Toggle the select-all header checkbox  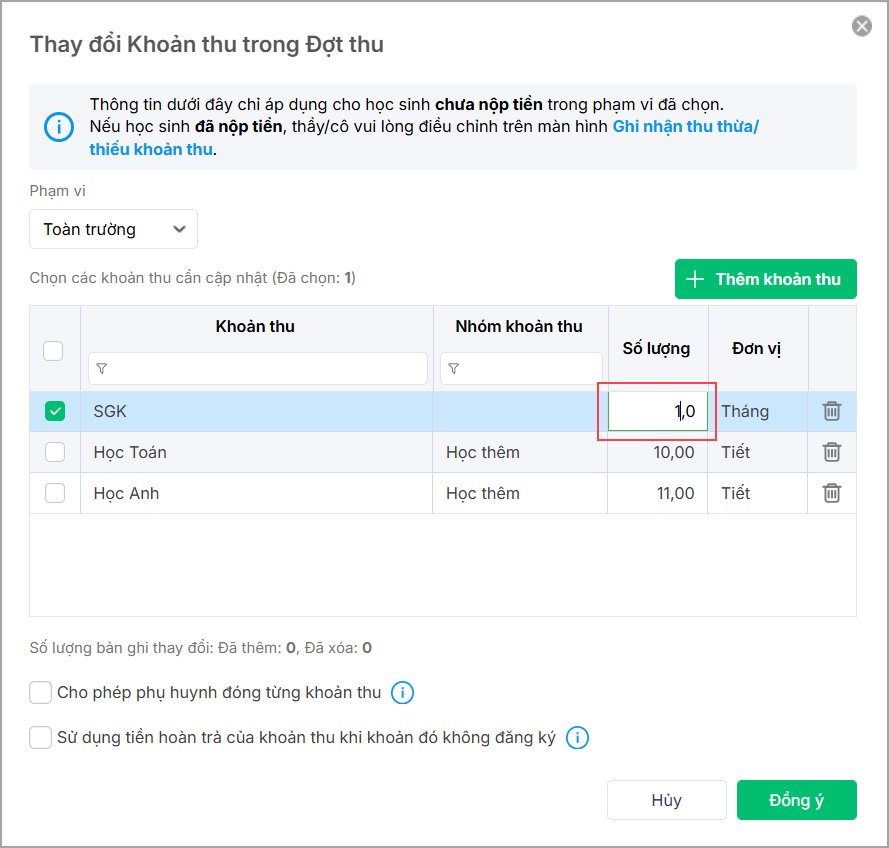tap(54, 351)
